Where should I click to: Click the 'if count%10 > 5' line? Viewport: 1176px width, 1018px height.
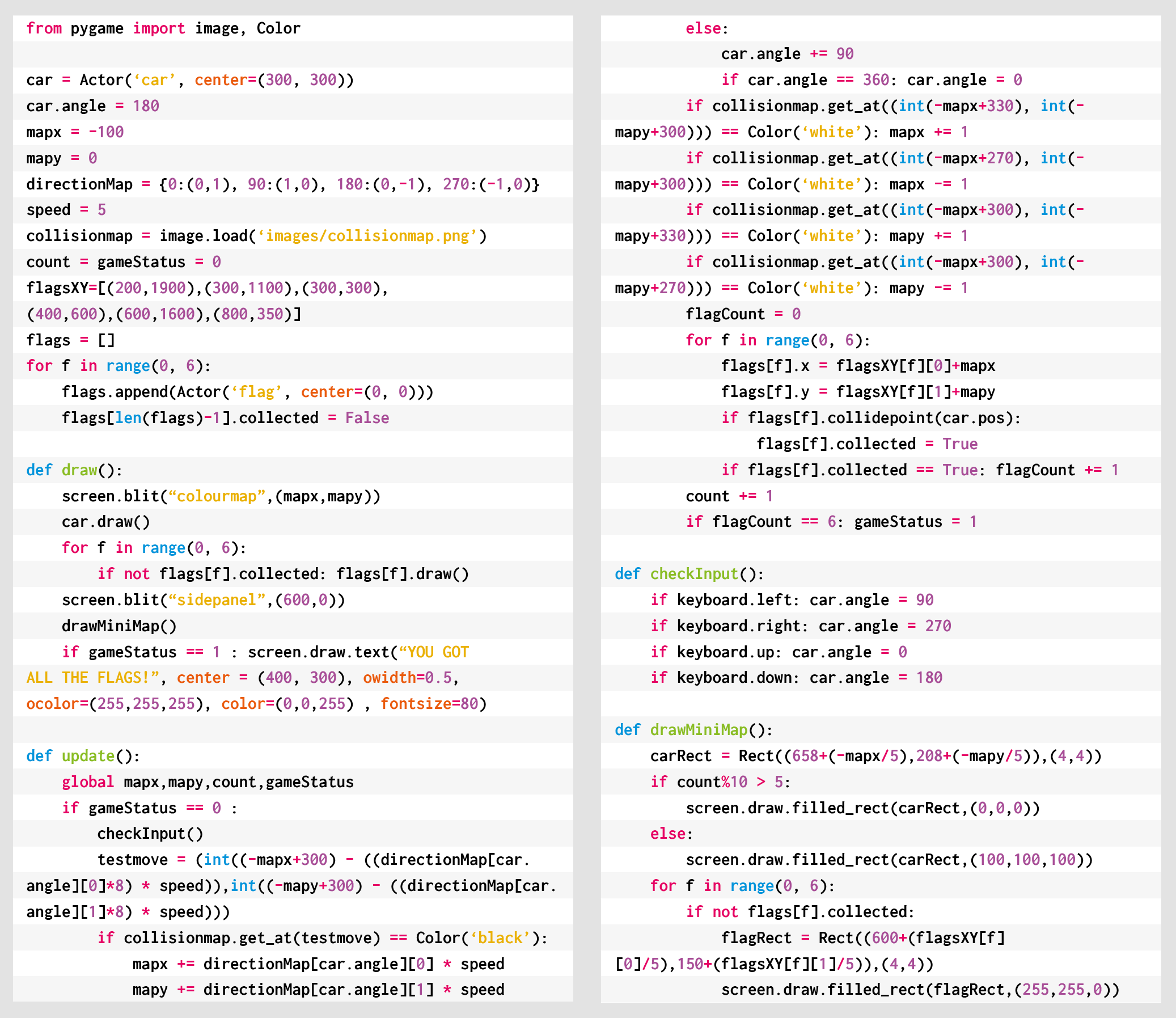[x=720, y=782]
